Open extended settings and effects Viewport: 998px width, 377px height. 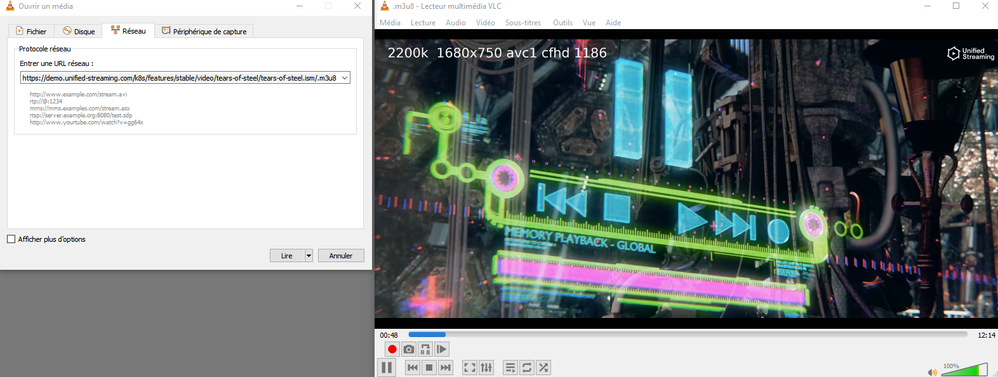[x=486, y=367]
